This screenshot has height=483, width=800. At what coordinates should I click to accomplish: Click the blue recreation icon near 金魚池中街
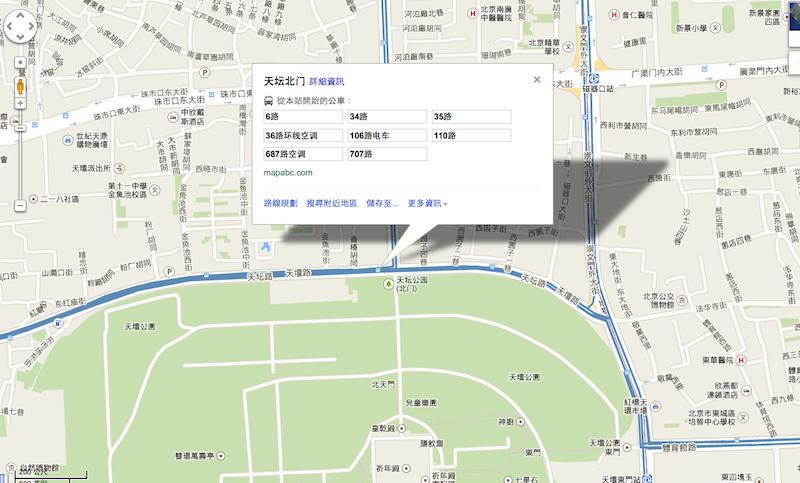(x=265, y=247)
